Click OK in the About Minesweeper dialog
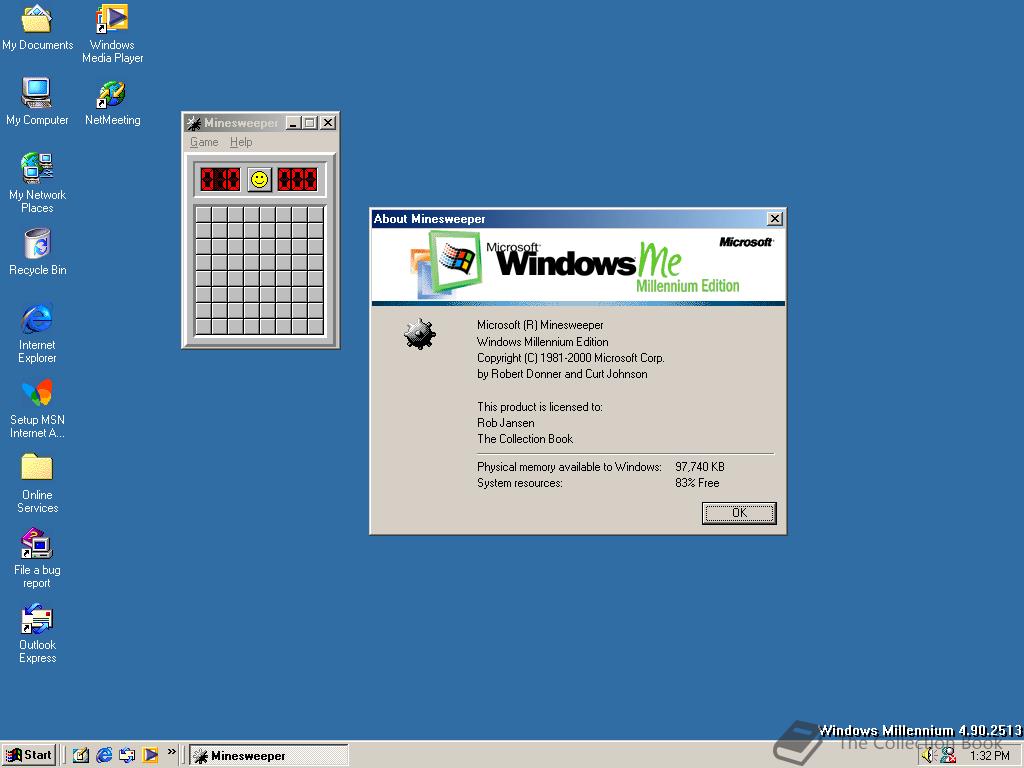The image size is (1024, 768). point(739,513)
